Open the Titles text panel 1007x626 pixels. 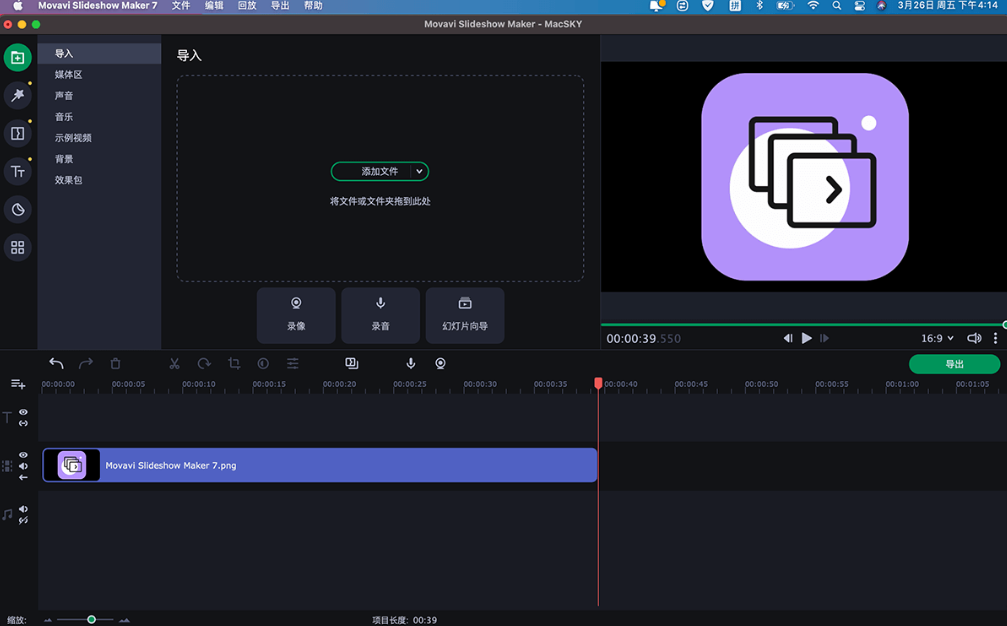click(x=17, y=172)
